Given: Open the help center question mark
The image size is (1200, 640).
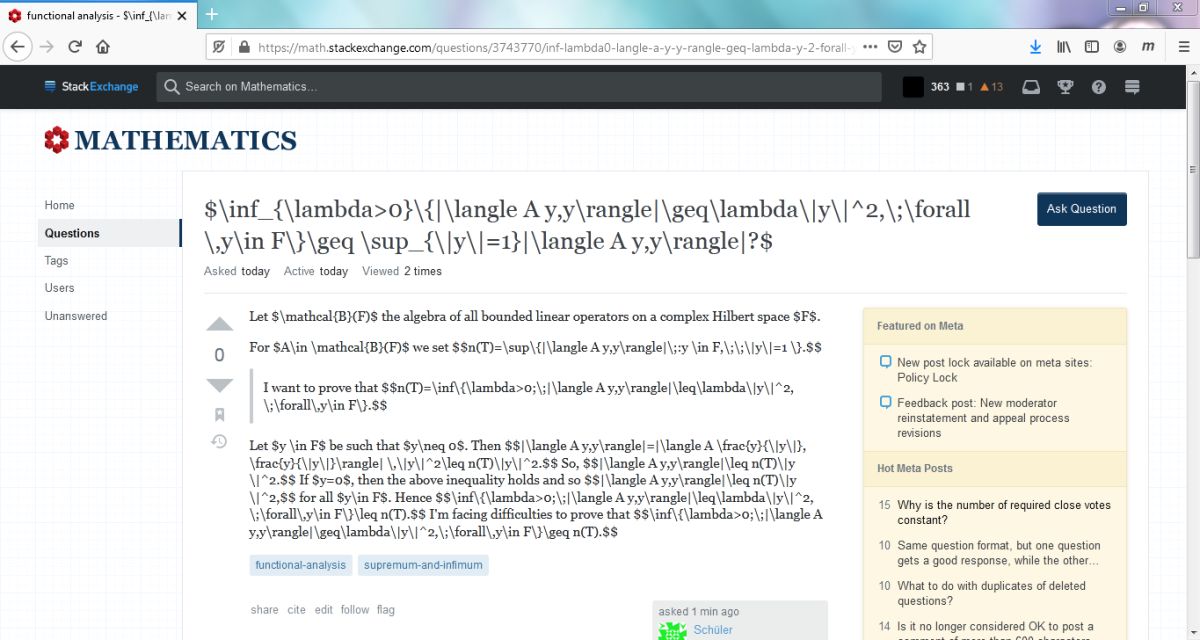Looking at the screenshot, I should (1099, 87).
